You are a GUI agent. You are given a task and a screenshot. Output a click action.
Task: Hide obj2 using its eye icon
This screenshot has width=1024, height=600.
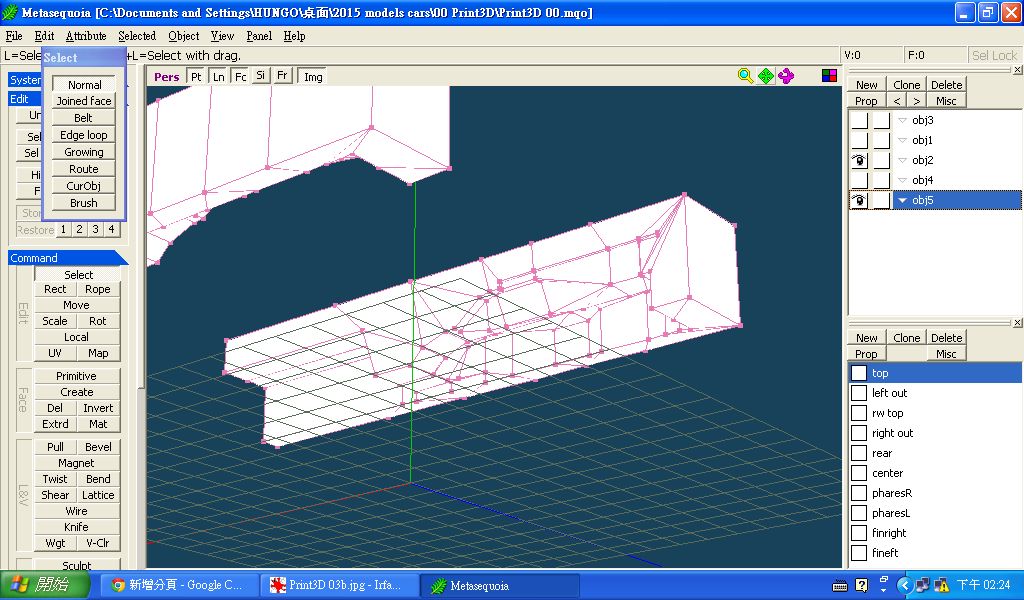click(x=858, y=160)
